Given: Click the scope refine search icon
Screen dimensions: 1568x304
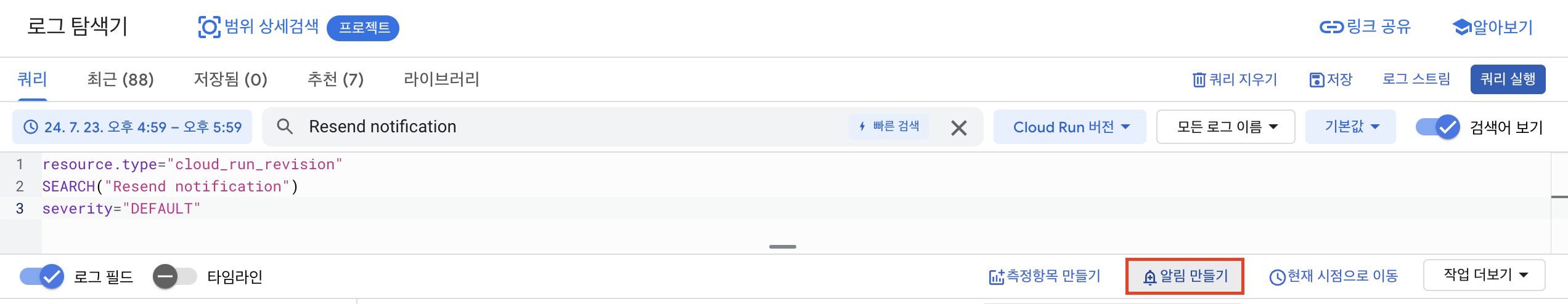Looking at the screenshot, I should point(209,27).
